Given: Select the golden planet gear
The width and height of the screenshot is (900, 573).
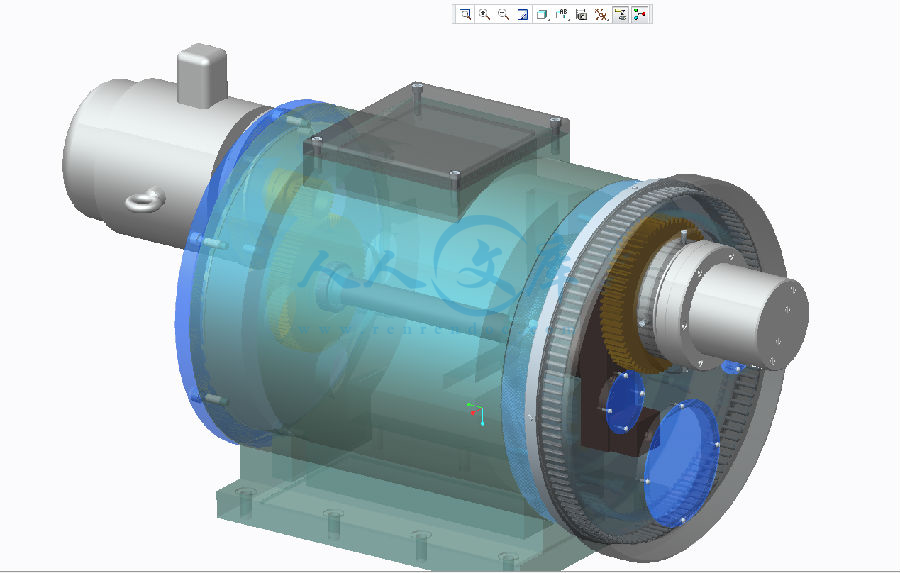Looking at the screenshot, I should click(x=627, y=300).
